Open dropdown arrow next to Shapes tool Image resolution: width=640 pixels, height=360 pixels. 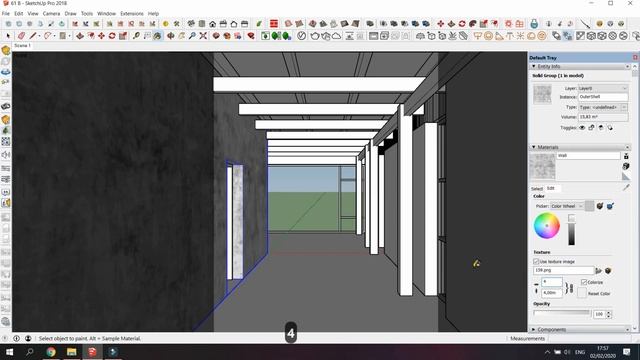pos(69,36)
